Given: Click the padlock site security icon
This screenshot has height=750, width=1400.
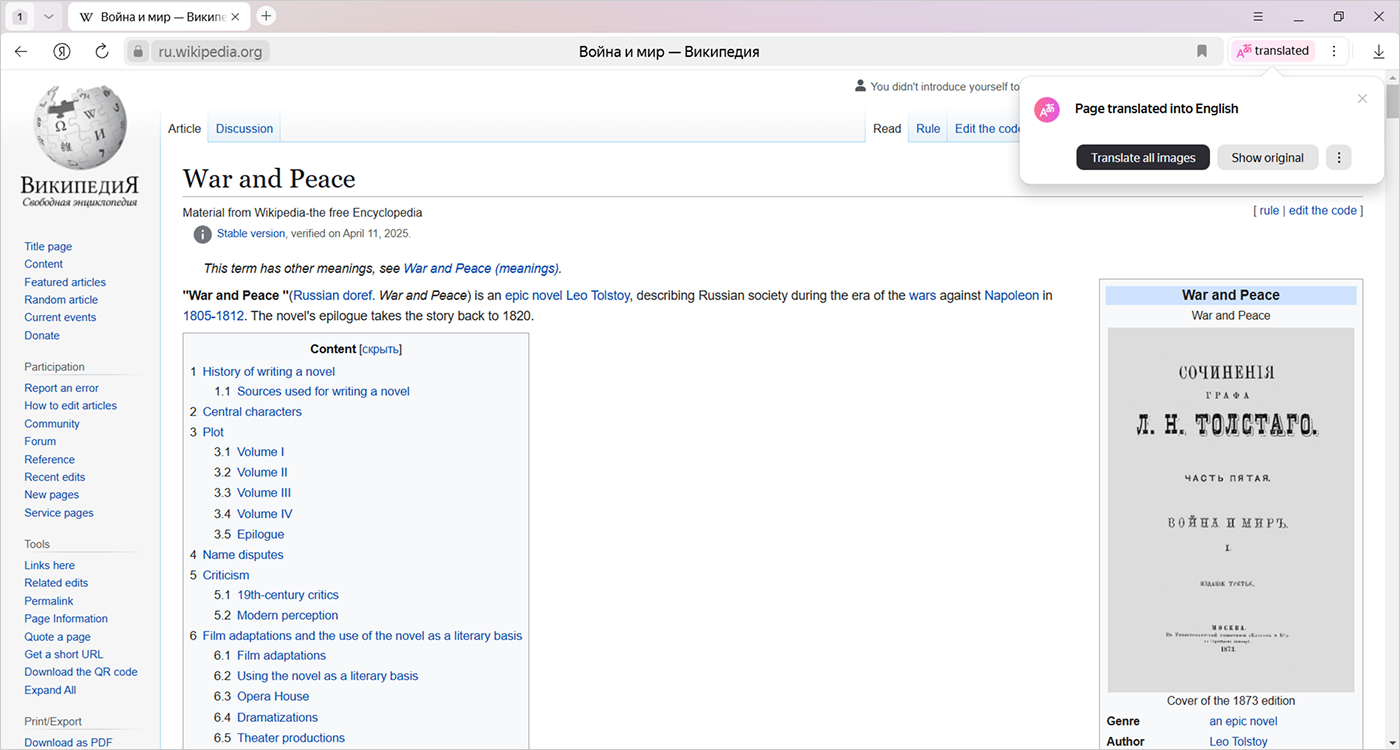Looking at the screenshot, I should 139,51.
